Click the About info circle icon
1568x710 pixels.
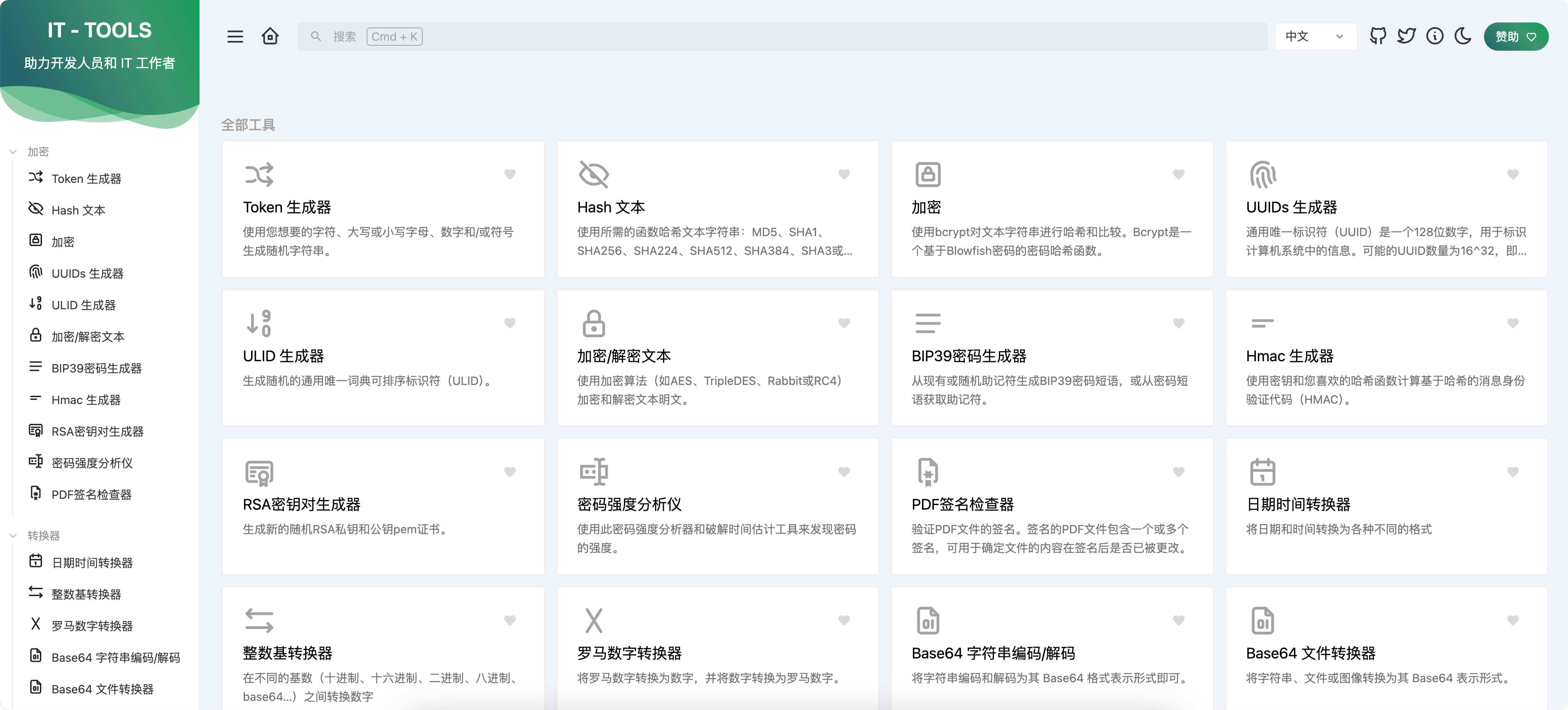point(1435,37)
